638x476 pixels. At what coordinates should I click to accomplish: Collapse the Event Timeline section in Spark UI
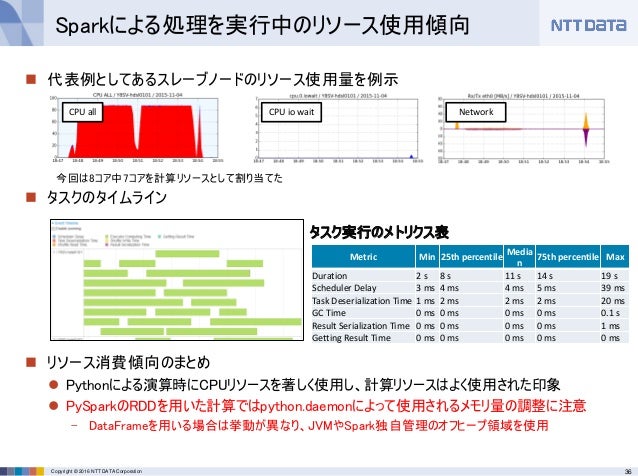point(67,223)
